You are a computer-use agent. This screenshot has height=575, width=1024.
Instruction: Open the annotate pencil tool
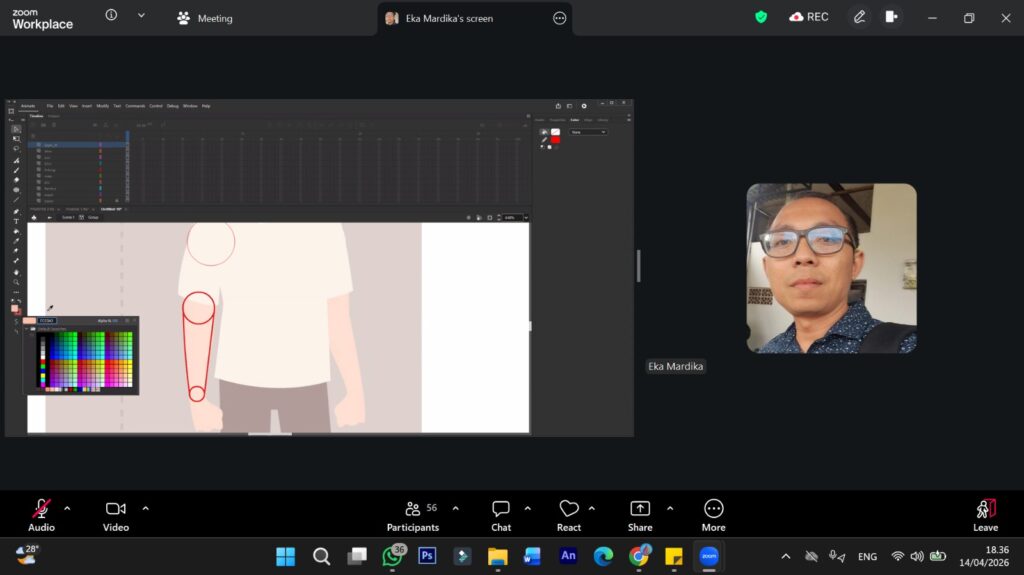point(859,17)
